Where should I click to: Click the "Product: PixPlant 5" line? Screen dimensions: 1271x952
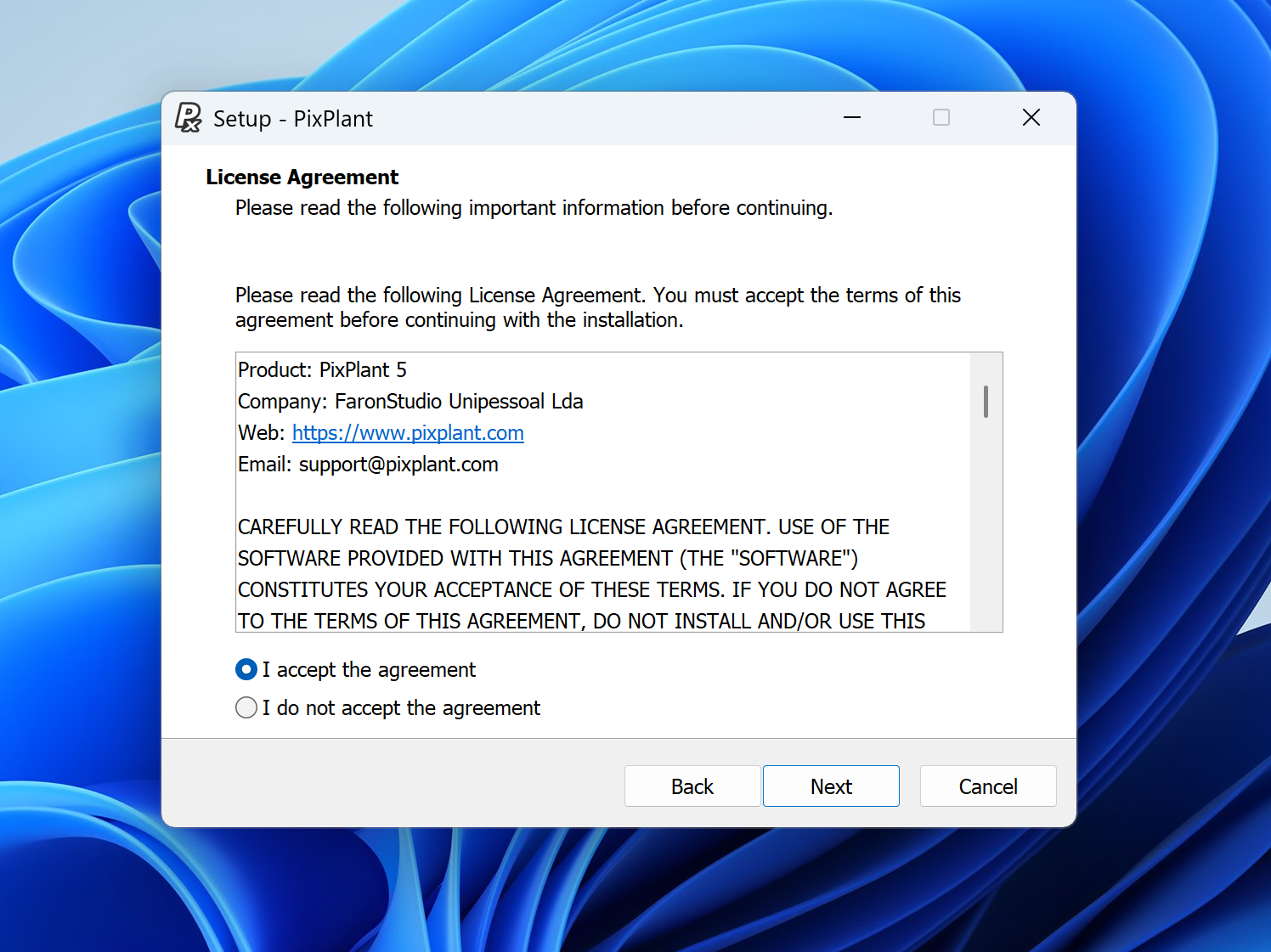323,370
